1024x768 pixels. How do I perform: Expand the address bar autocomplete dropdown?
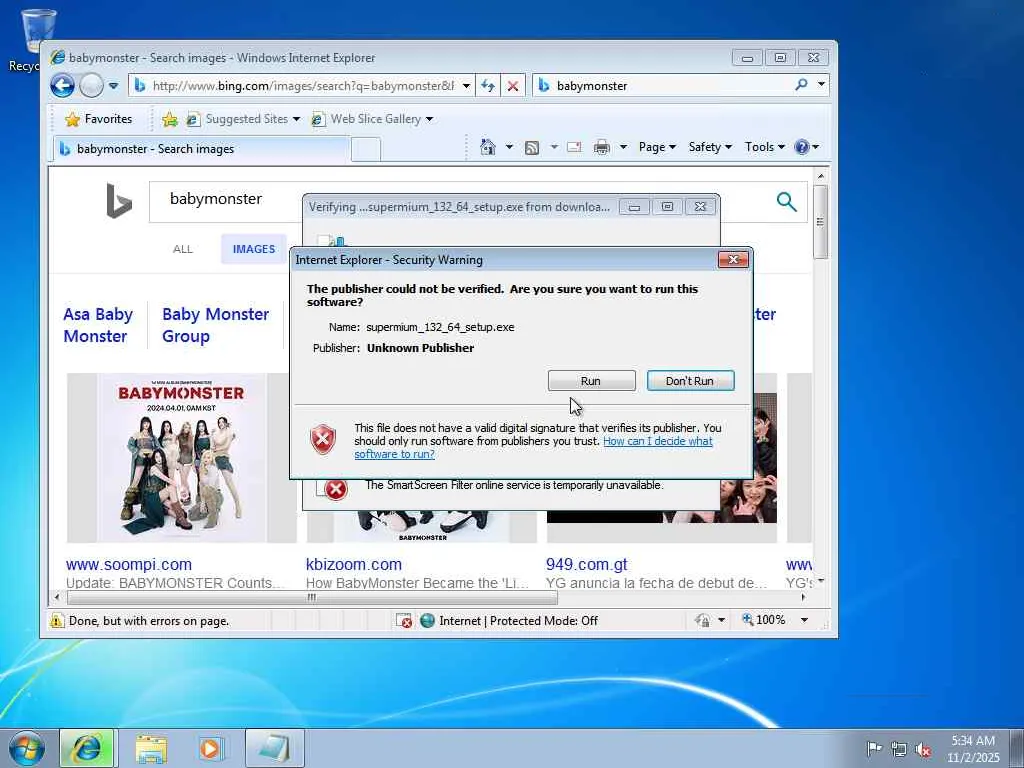(x=466, y=86)
